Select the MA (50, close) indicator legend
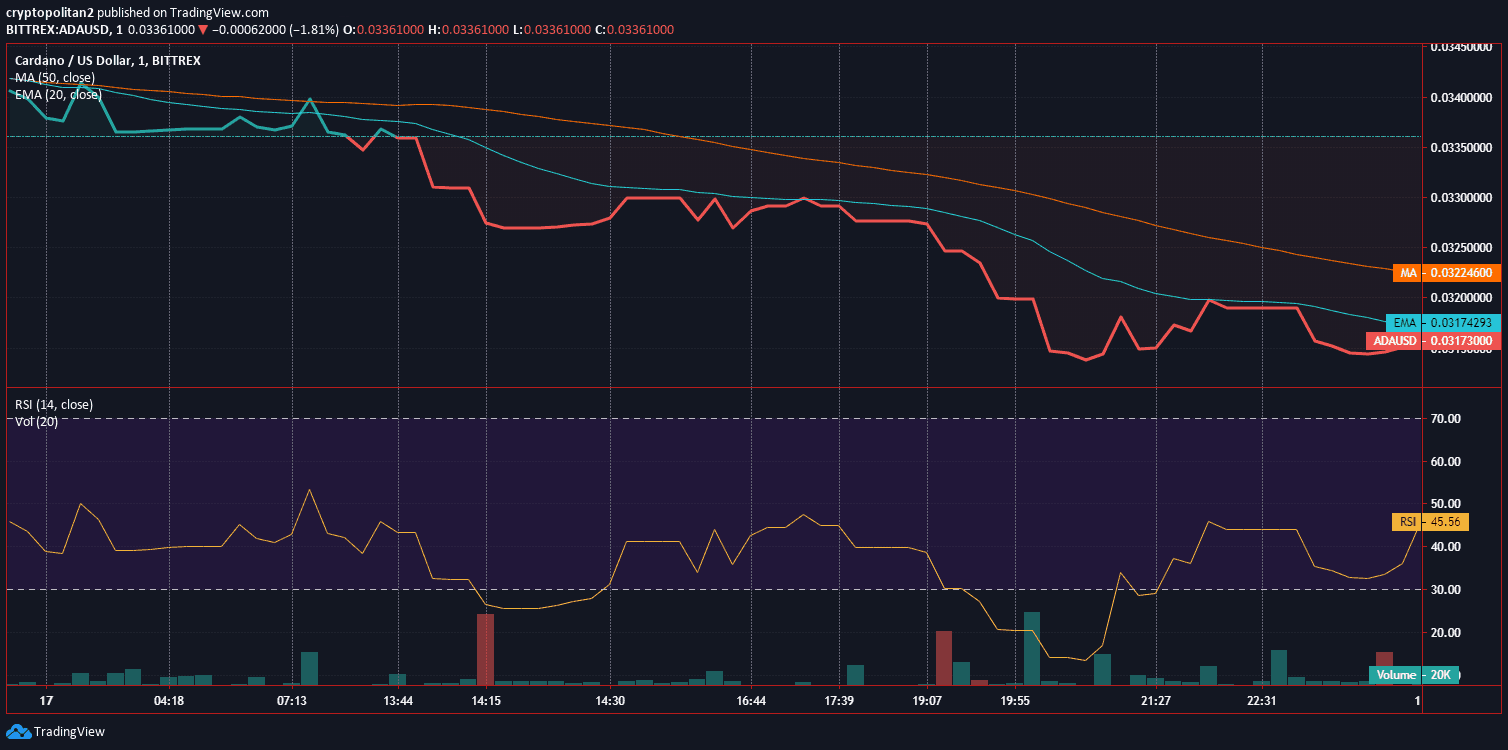This screenshot has width=1508, height=750. [x=55, y=77]
